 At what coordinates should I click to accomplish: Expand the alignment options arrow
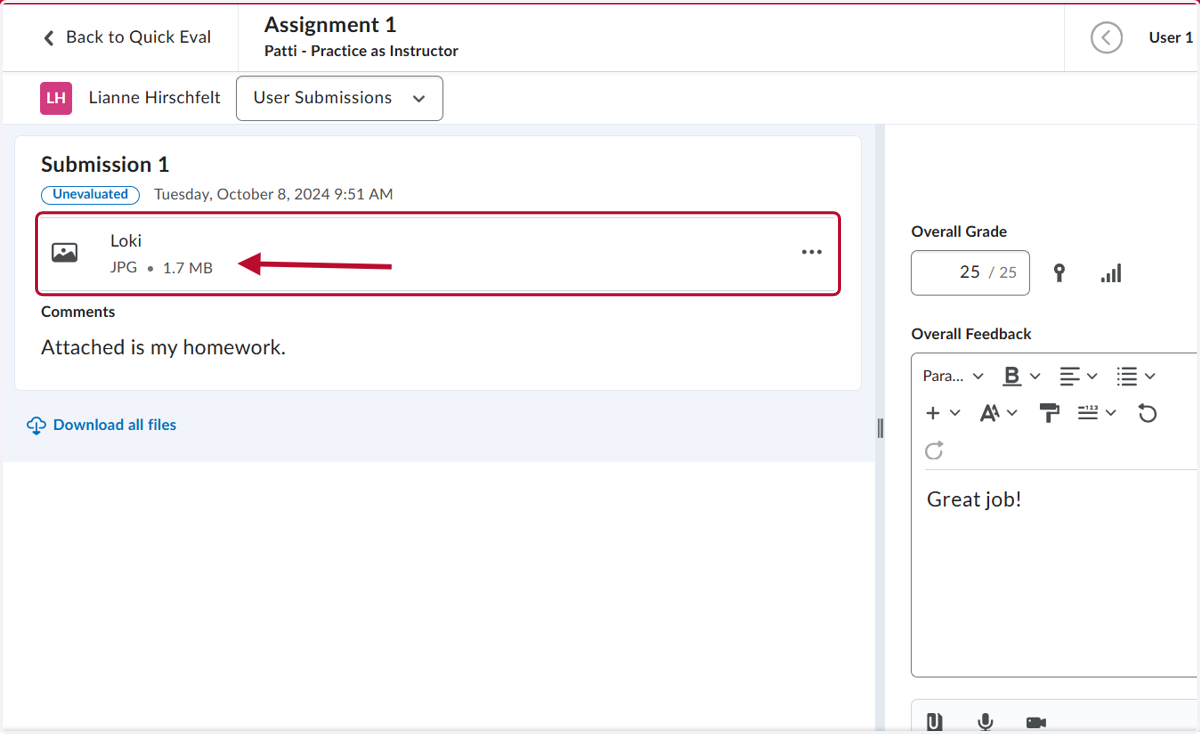point(1092,376)
